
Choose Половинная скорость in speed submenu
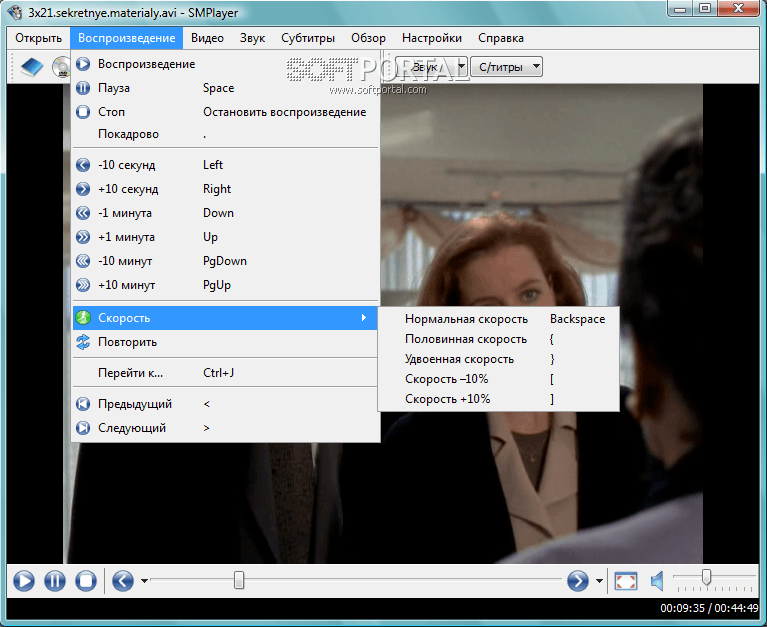pos(498,339)
